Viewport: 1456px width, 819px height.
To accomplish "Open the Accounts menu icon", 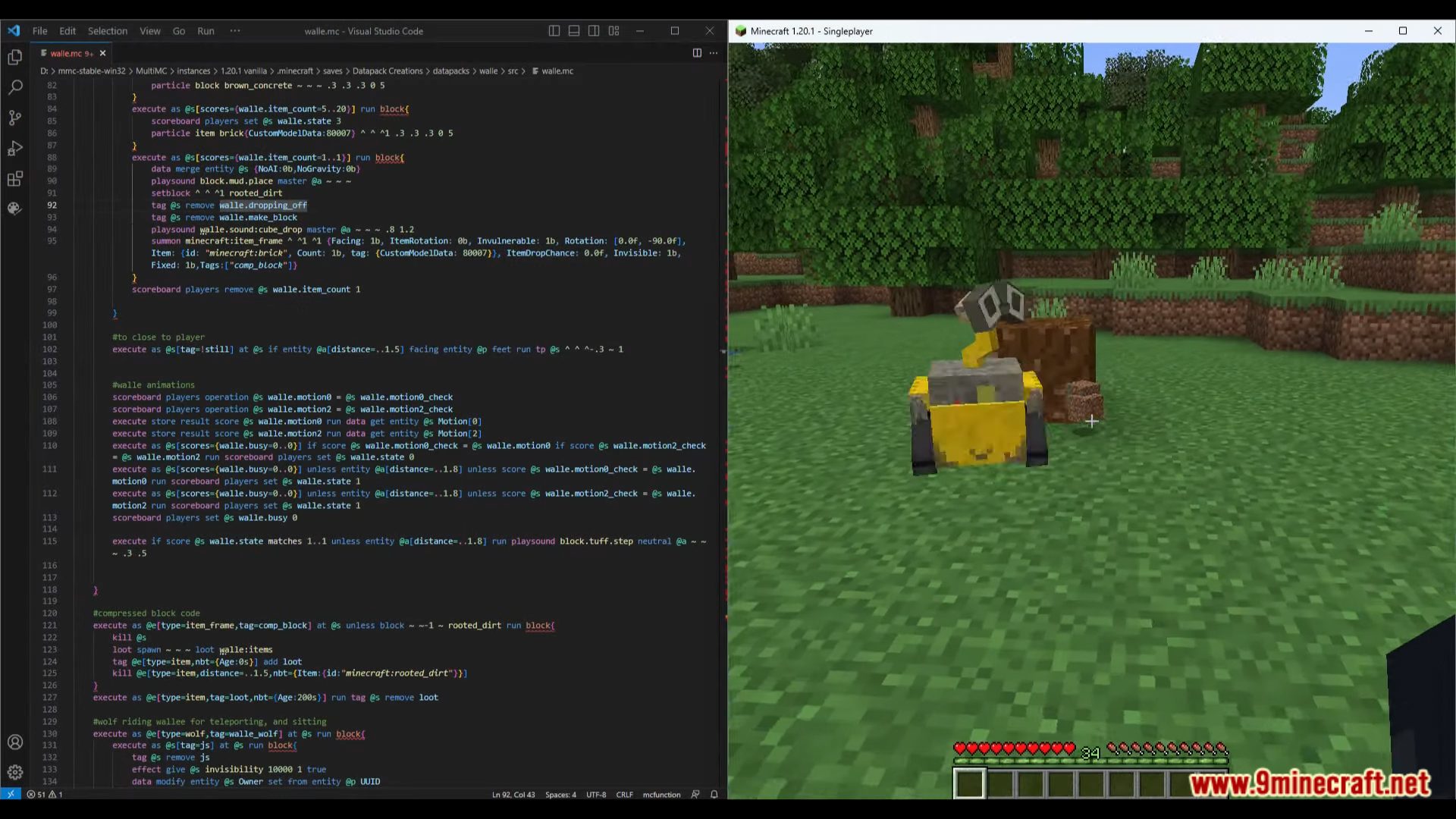I will tap(14, 742).
